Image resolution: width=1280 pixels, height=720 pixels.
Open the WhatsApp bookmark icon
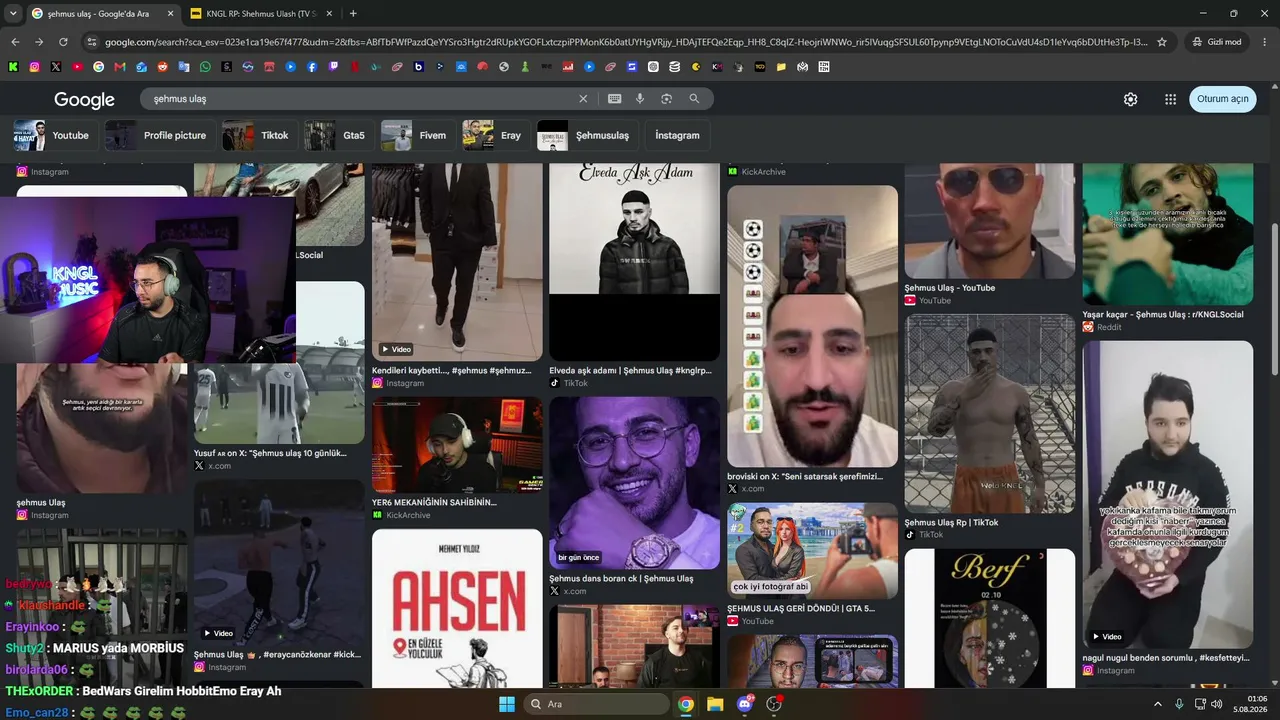[x=205, y=67]
